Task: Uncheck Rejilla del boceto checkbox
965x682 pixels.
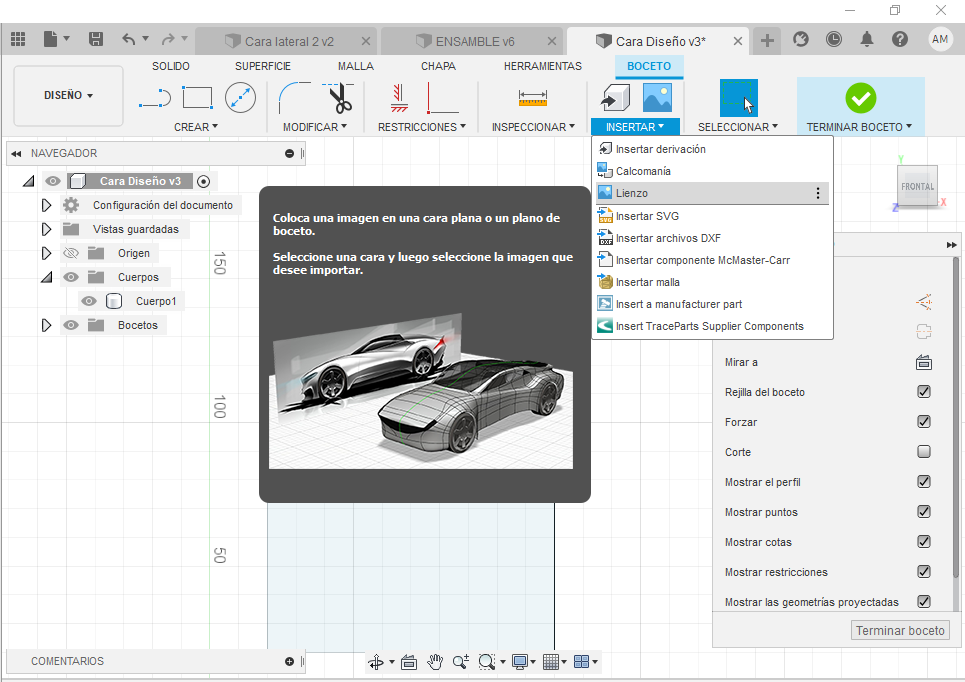Action: pos(924,392)
